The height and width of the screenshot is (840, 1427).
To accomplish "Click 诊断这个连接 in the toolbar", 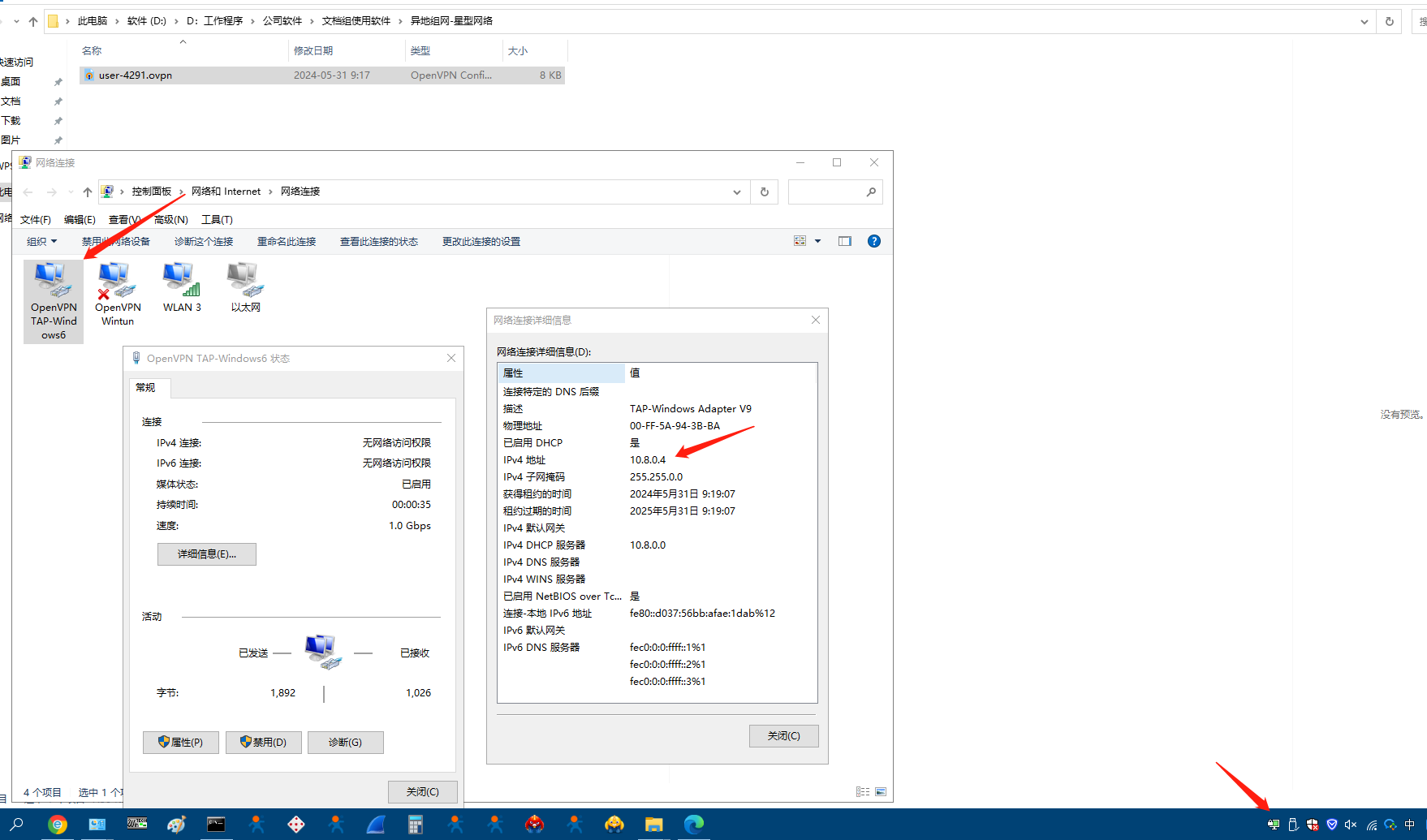I will (203, 242).
